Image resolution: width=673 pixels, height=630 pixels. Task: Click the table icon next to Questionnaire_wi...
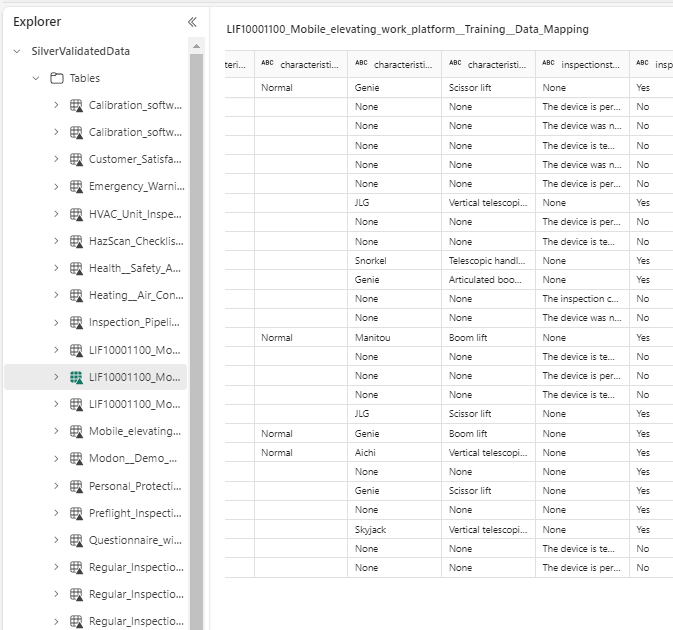(x=76, y=540)
